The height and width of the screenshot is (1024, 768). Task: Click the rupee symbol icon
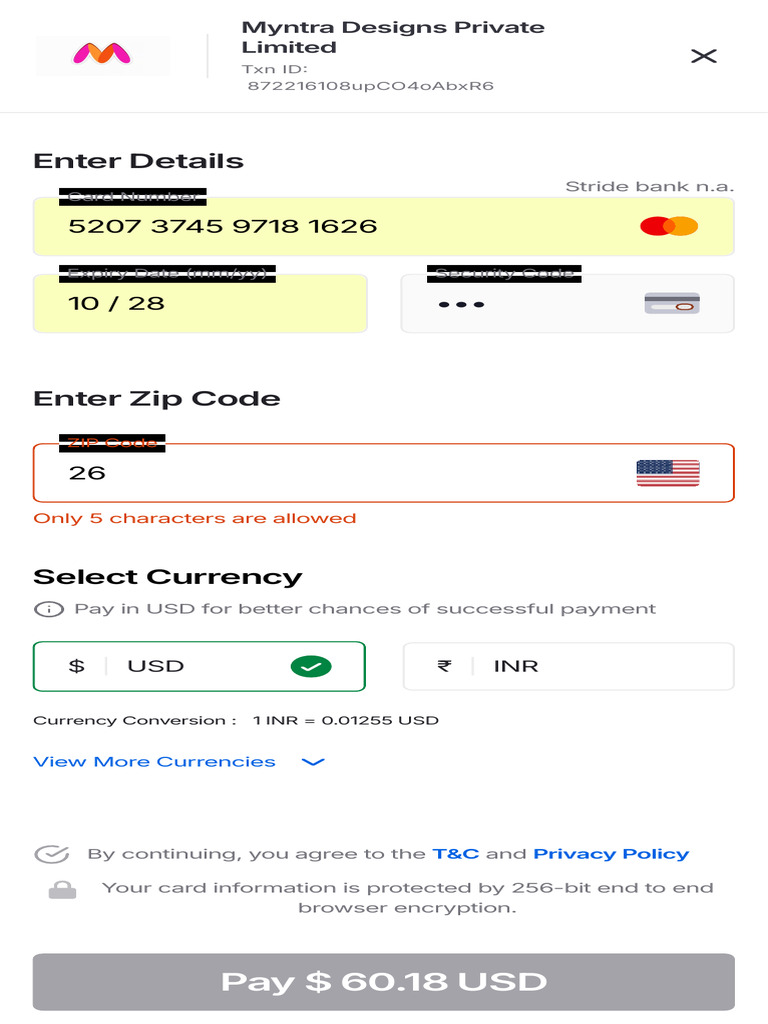click(x=445, y=666)
